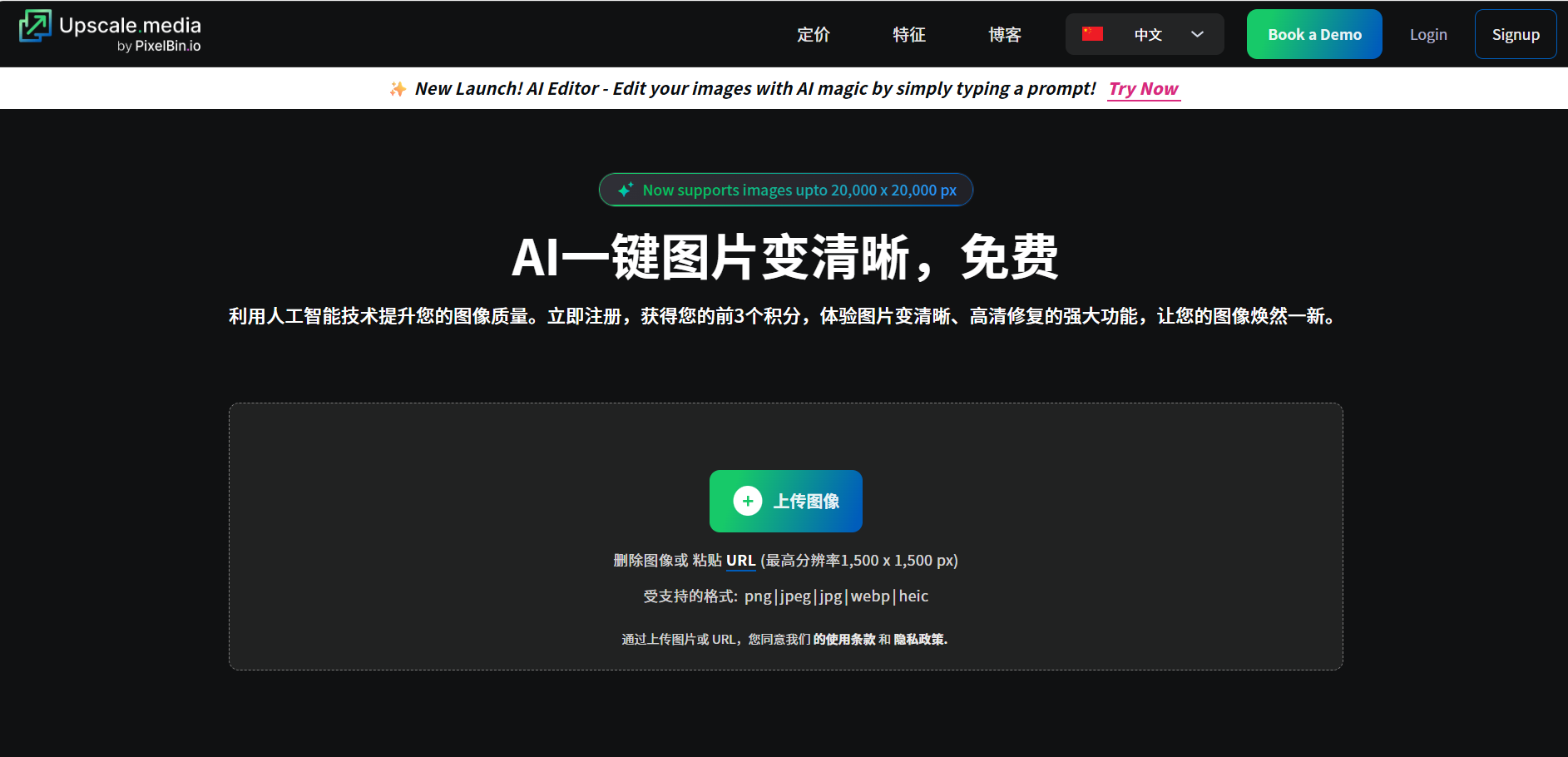
Task: Click the Login link
Action: coord(1427,35)
